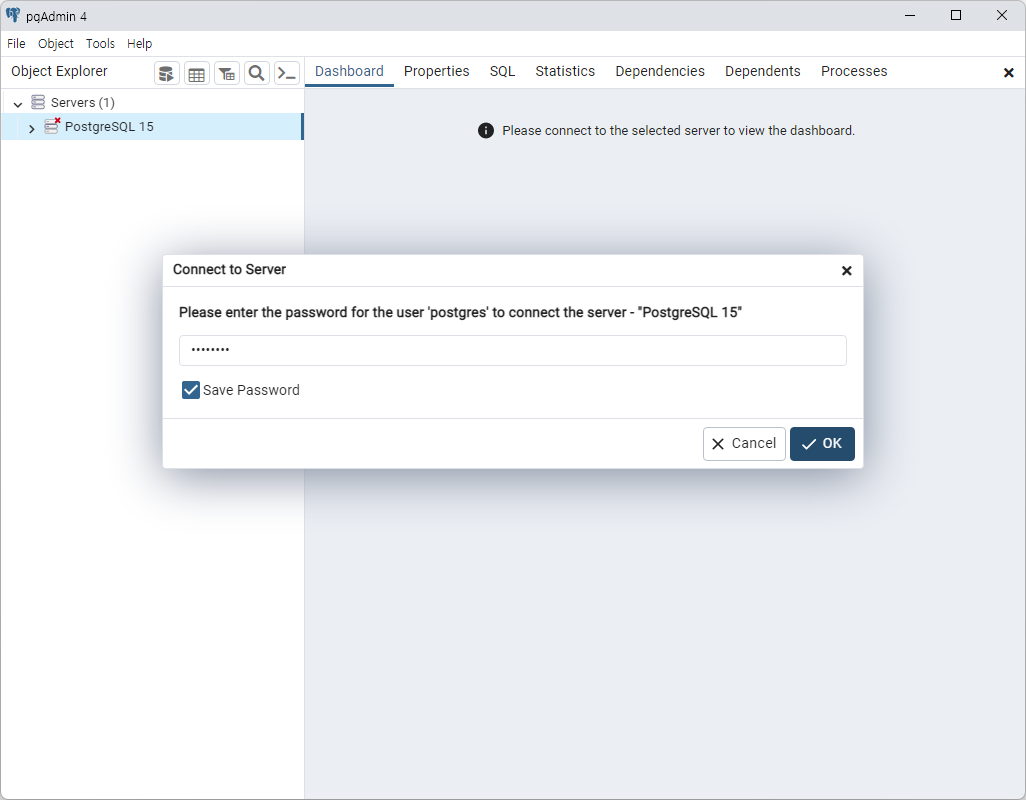Viewport: 1026px width, 800px height.
Task: Close the right-side panel tab area
Action: coord(1008,73)
